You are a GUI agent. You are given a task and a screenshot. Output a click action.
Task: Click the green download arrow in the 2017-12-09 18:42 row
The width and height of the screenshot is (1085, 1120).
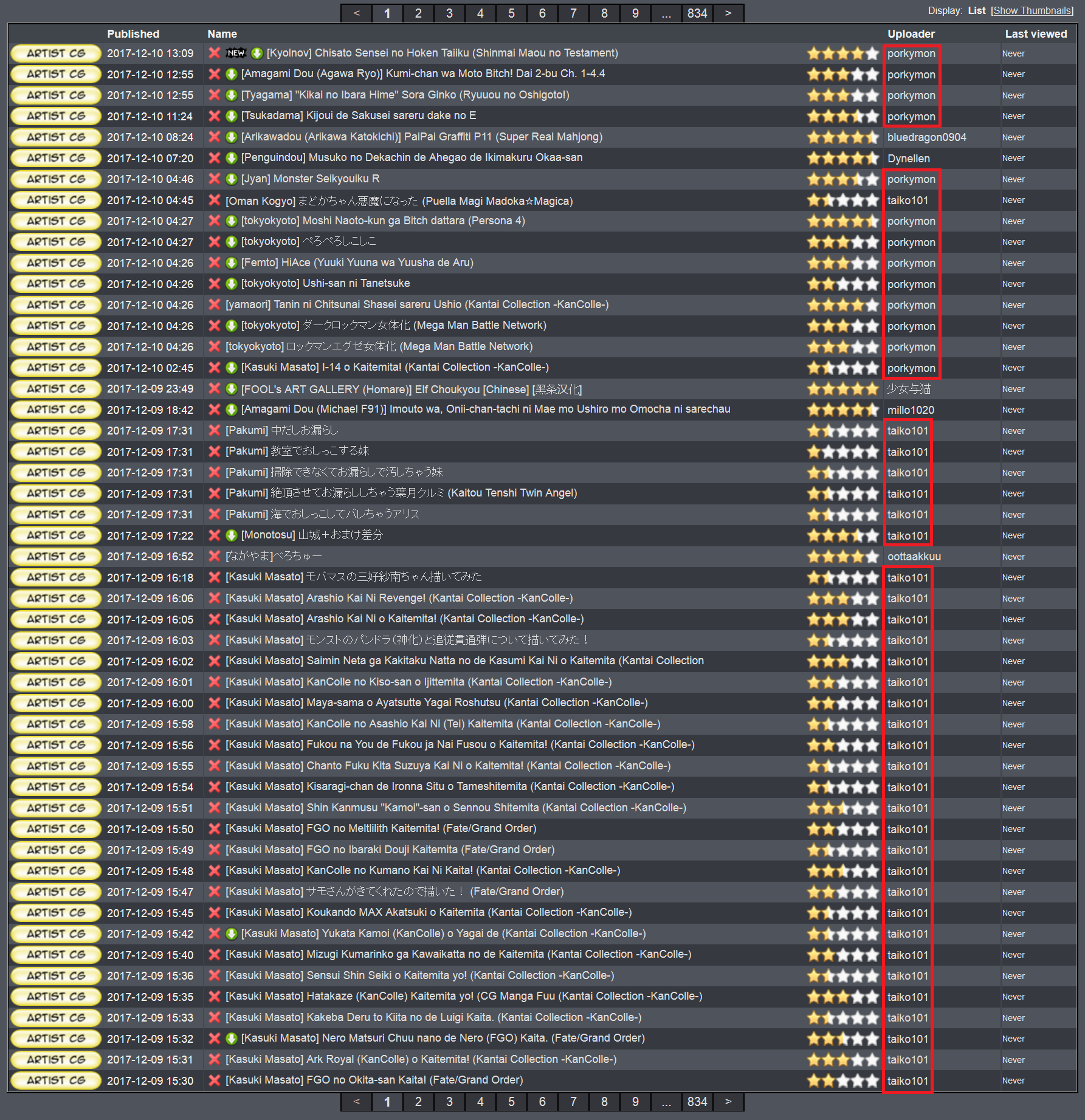[231, 410]
